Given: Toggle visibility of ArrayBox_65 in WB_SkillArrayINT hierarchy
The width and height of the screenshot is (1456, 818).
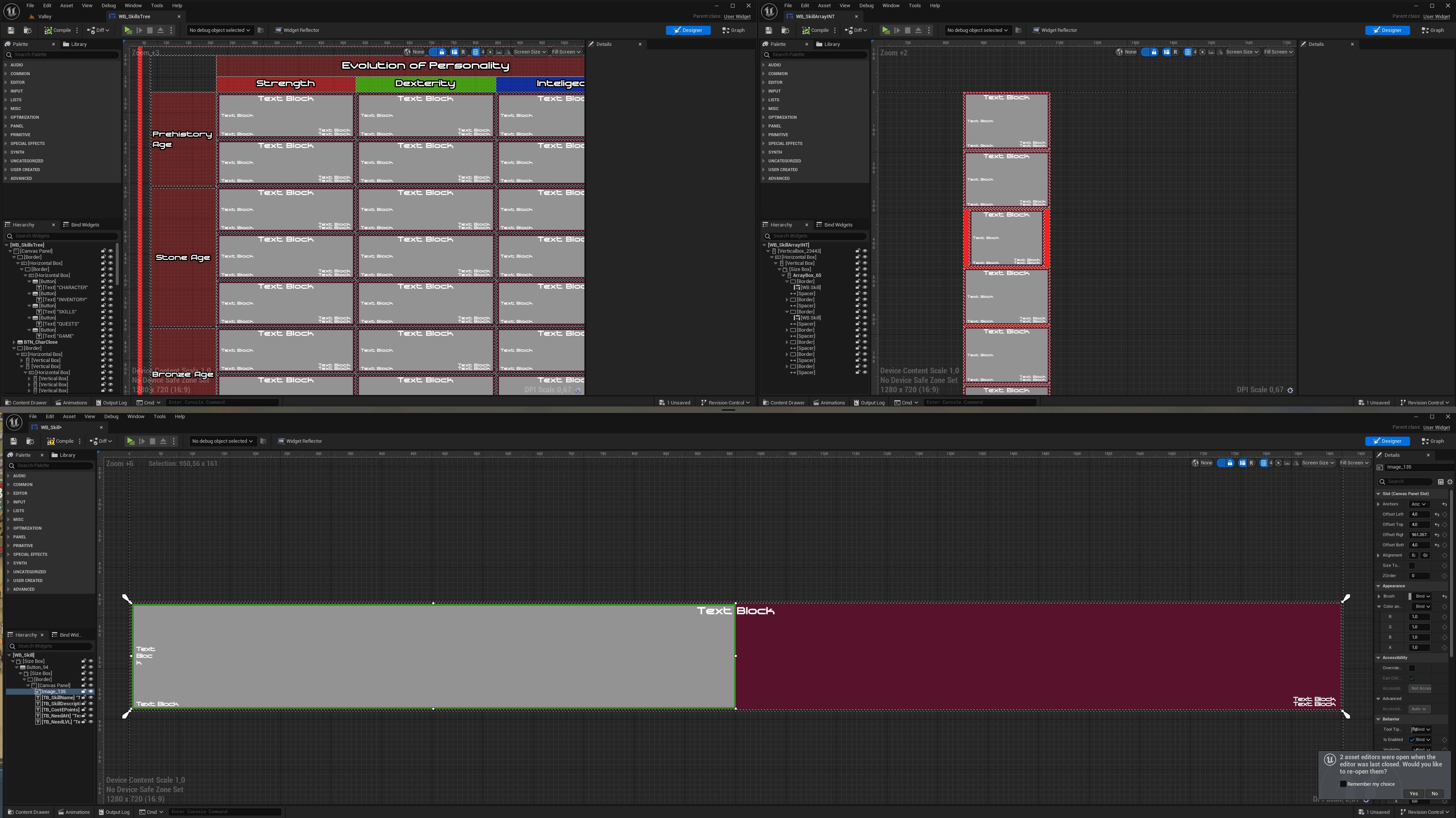Looking at the screenshot, I should point(865,275).
